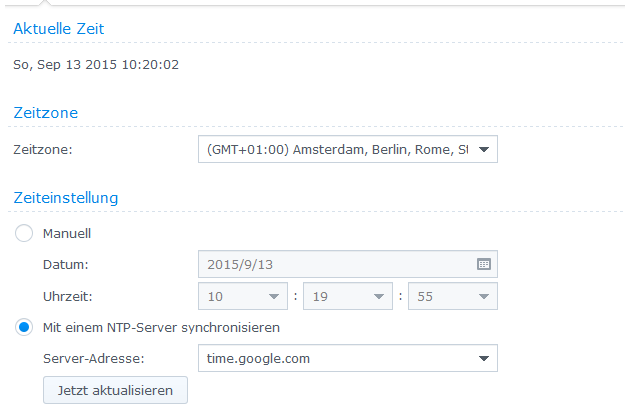Click the Aktuelle Zeit section heading
This screenshot has width=625, height=415.
[58, 29]
